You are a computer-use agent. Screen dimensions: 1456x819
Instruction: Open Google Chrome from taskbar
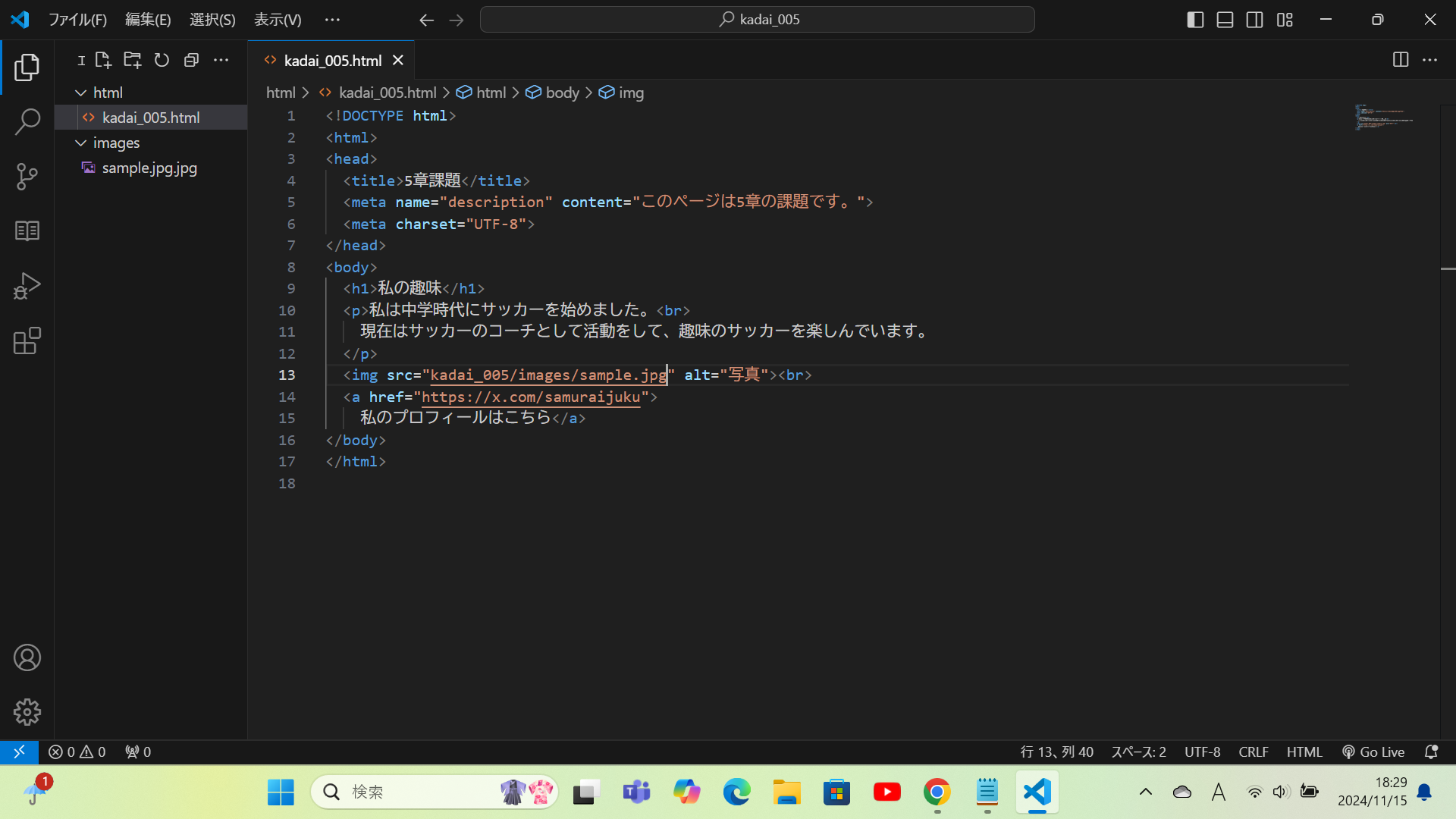coord(937,792)
